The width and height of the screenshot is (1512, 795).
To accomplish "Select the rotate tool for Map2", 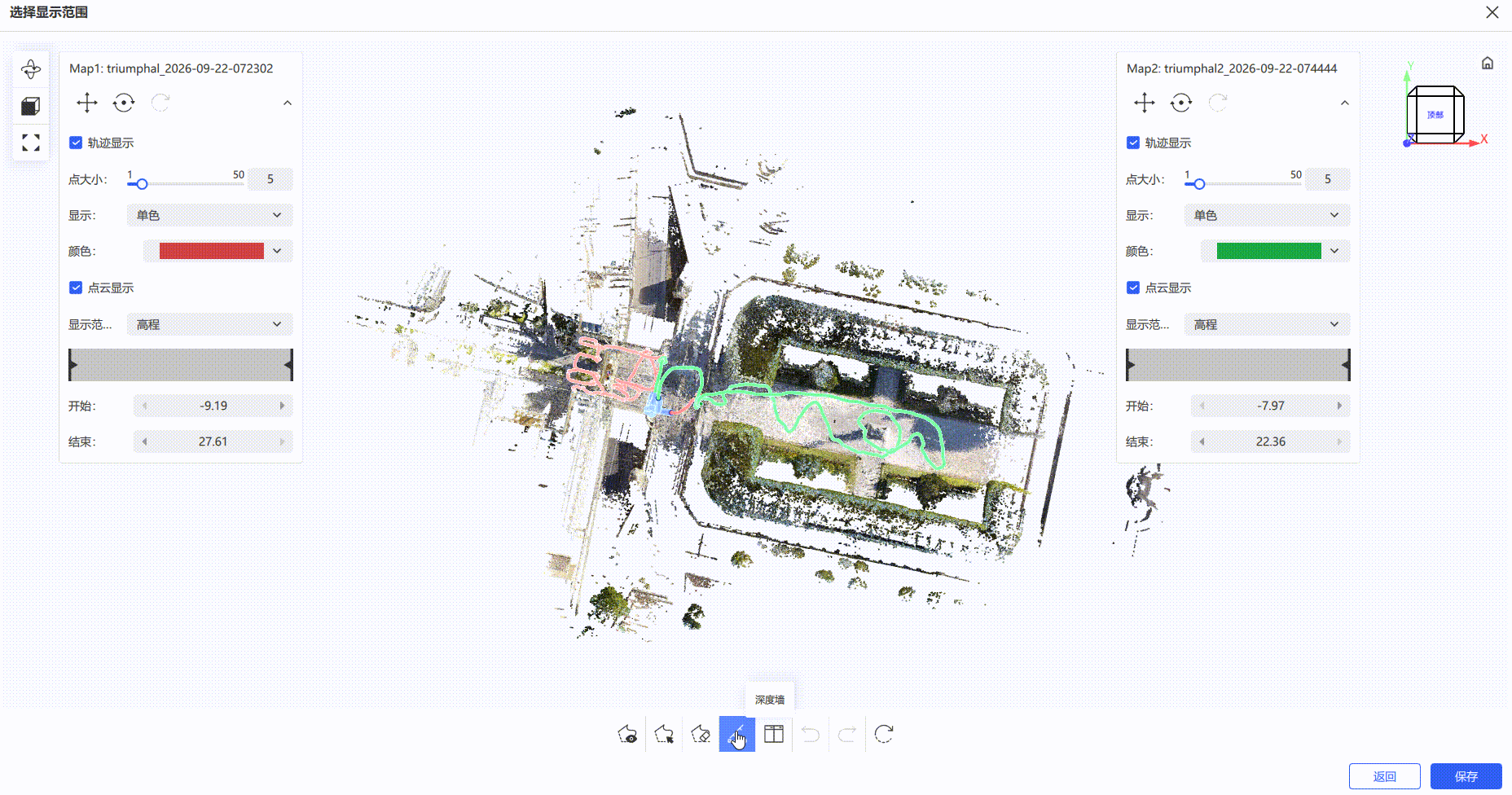I will coord(1181,103).
